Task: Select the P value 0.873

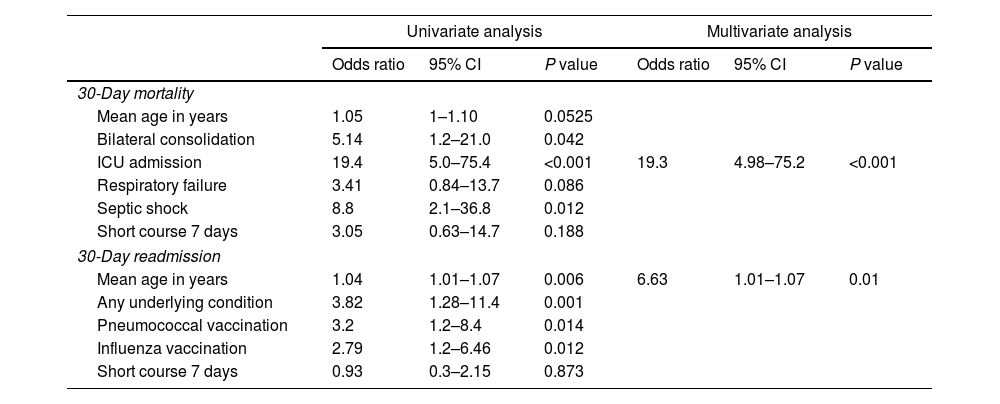Action: click(x=563, y=372)
